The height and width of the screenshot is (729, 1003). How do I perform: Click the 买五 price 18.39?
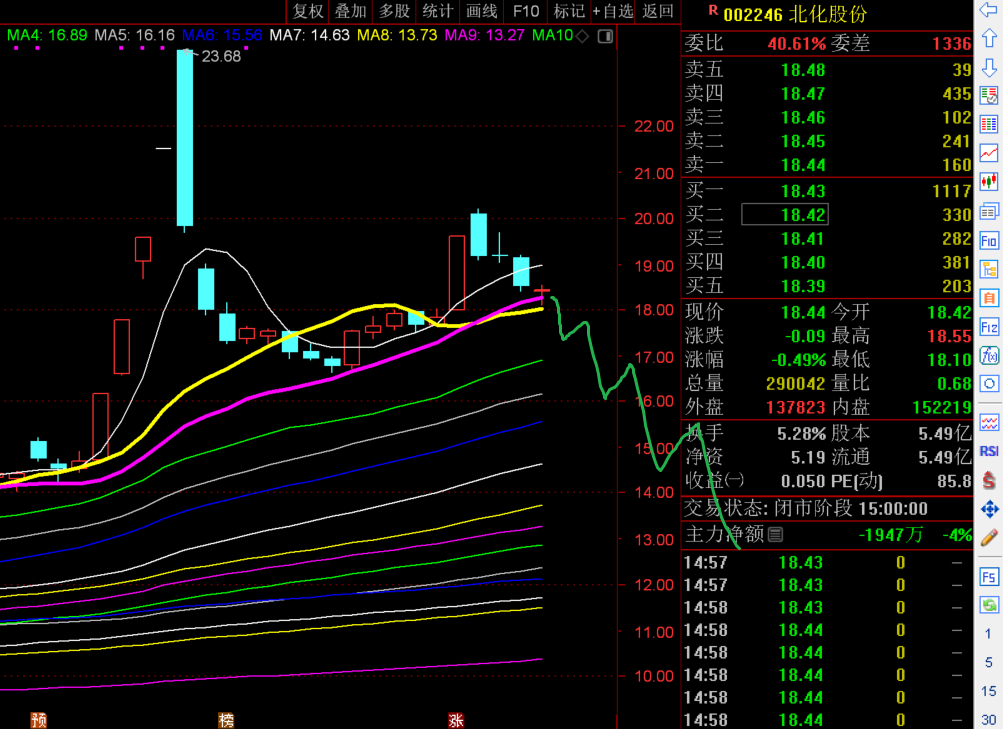coord(803,286)
